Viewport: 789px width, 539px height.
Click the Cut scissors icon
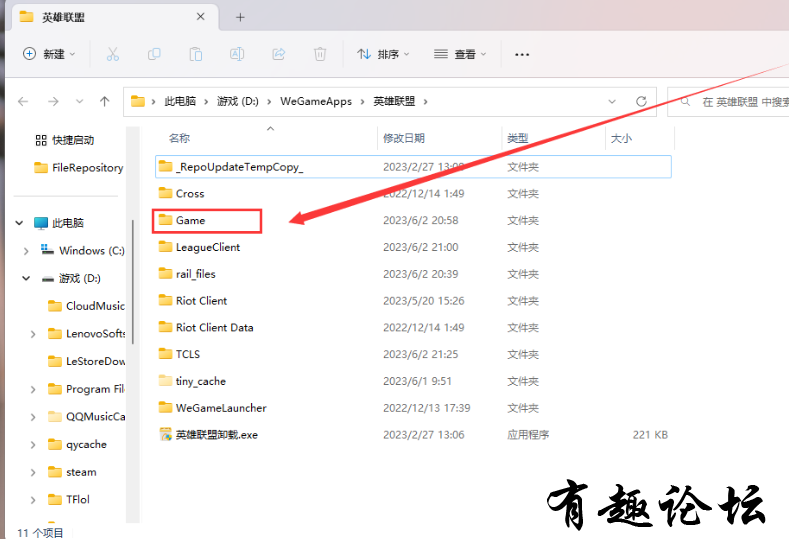point(113,54)
